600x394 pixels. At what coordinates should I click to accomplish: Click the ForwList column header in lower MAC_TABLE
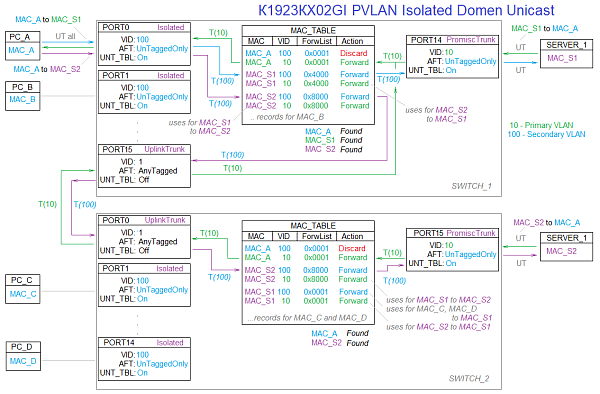pyautogui.click(x=317, y=236)
